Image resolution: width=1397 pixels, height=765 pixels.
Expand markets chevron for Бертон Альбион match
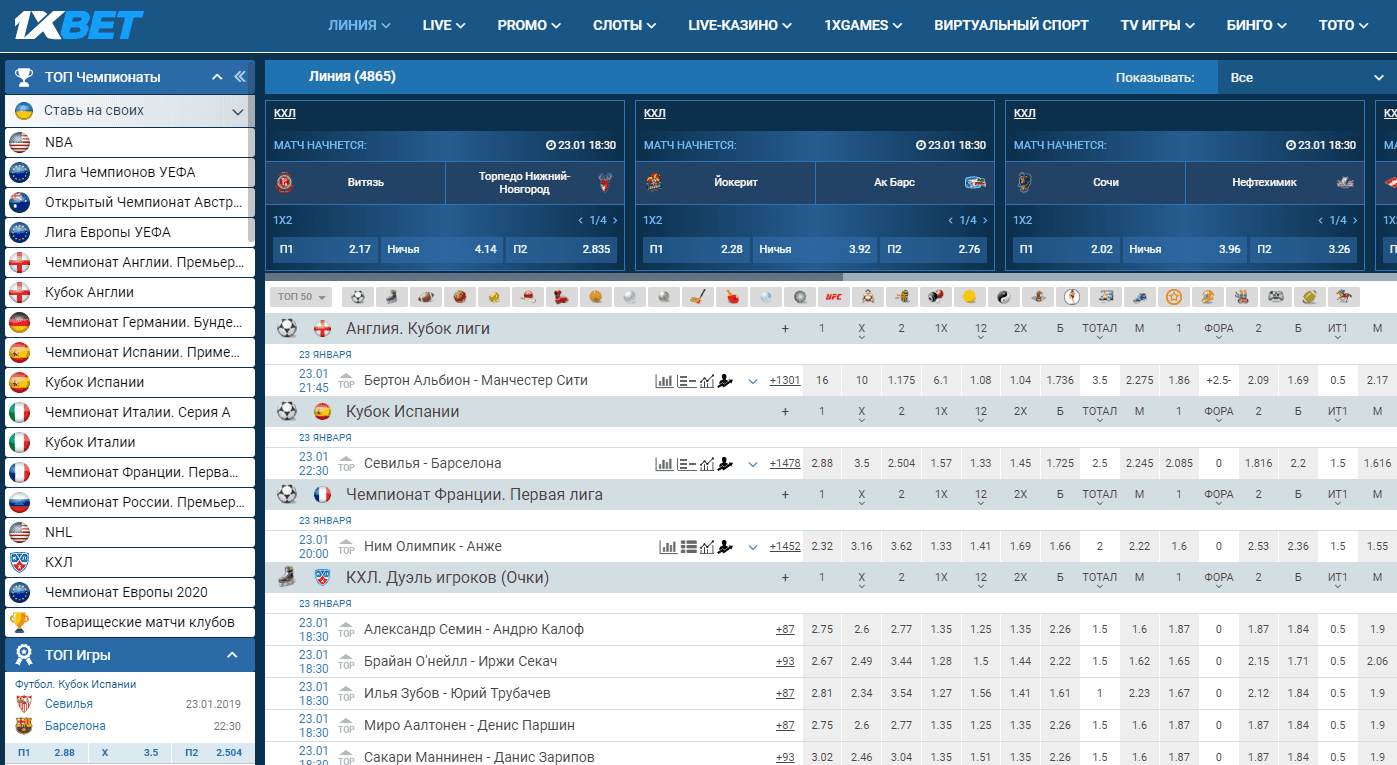point(753,381)
